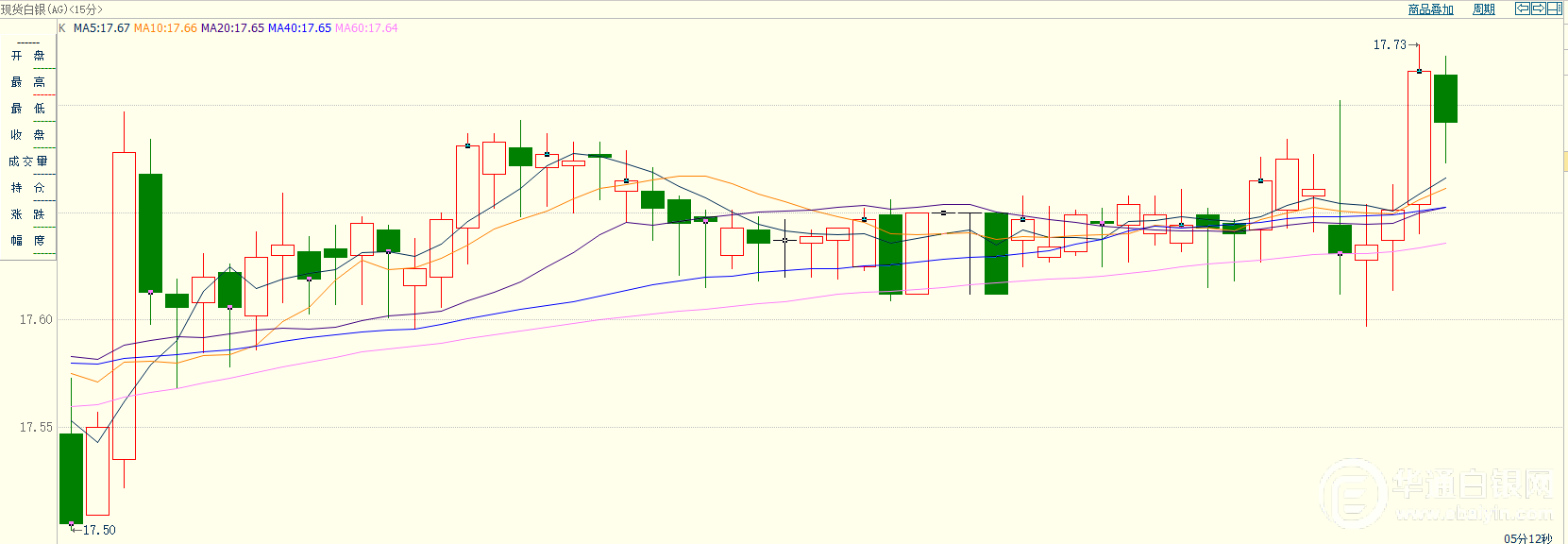The height and width of the screenshot is (544, 1568).
Task: Click the 最高 high price row
Action: (28, 82)
